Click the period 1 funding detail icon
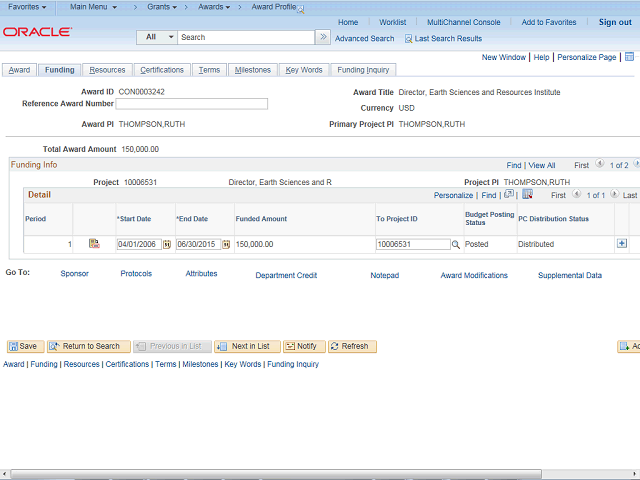The image size is (640, 480). (x=94, y=244)
